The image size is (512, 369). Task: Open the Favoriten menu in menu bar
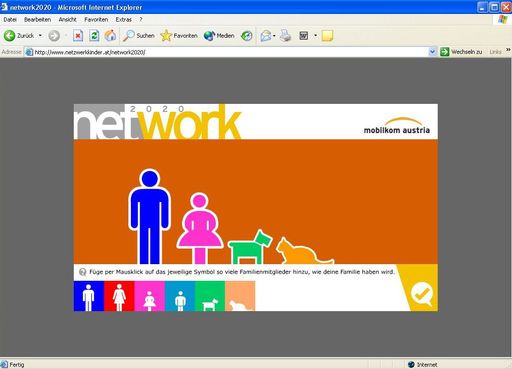96,20
